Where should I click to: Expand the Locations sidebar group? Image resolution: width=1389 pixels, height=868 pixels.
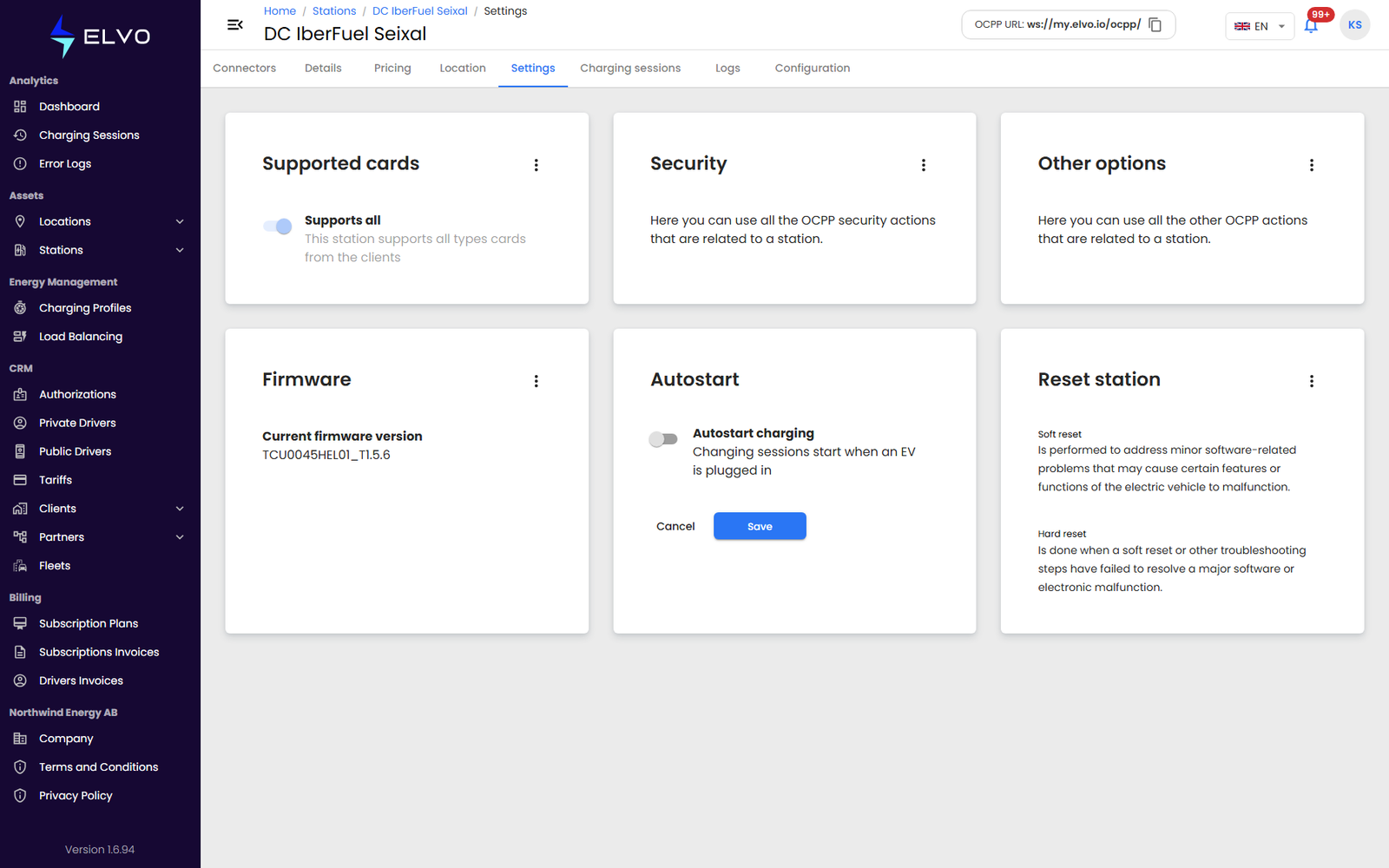coord(180,221)
